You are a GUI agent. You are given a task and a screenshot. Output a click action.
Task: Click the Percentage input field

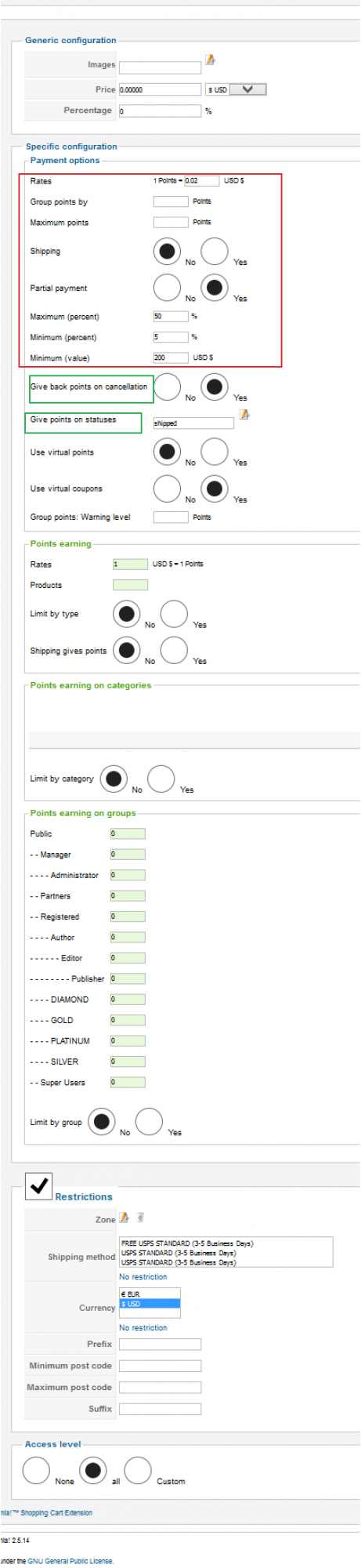pos(160,111)
